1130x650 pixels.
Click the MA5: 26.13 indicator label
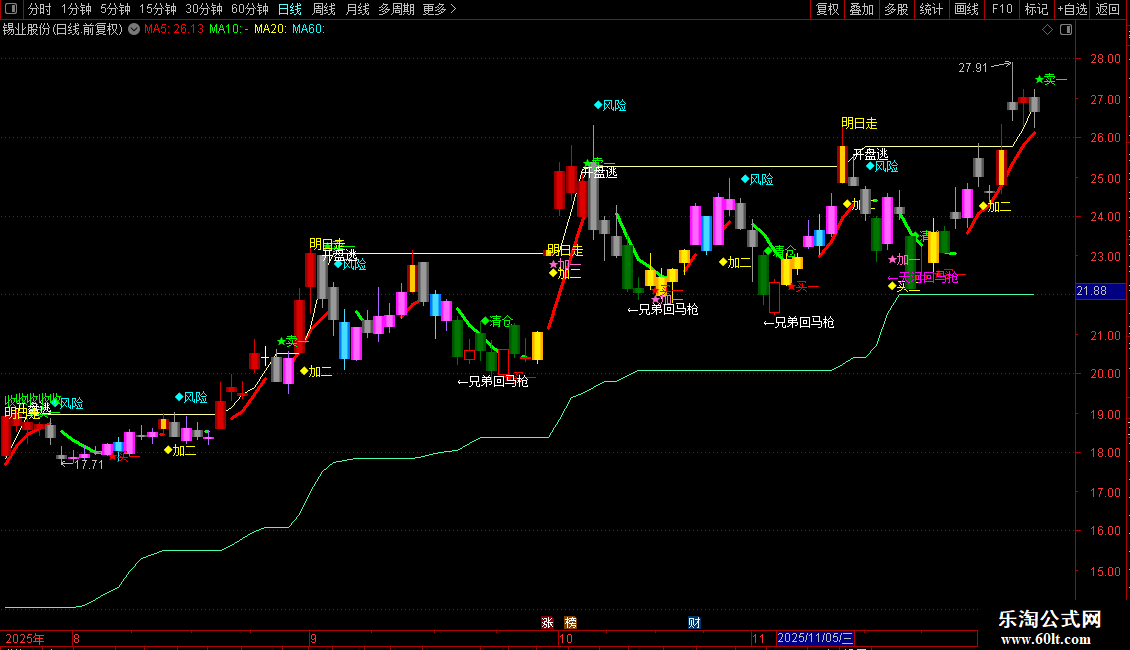point(174,29)
